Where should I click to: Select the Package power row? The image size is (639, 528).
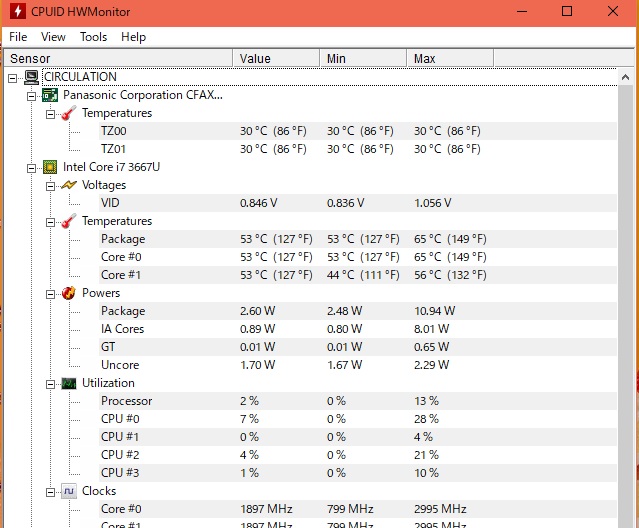click(x=358, y=311)
